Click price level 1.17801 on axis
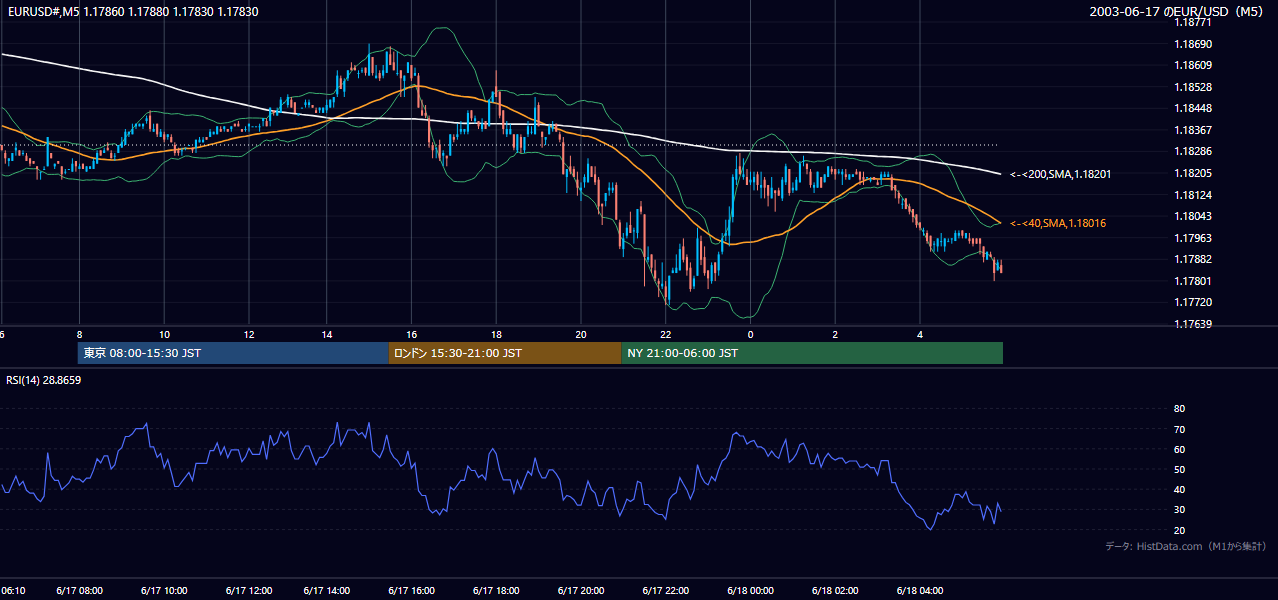This screenshot has height=600, width=1278. point(1194,280)
